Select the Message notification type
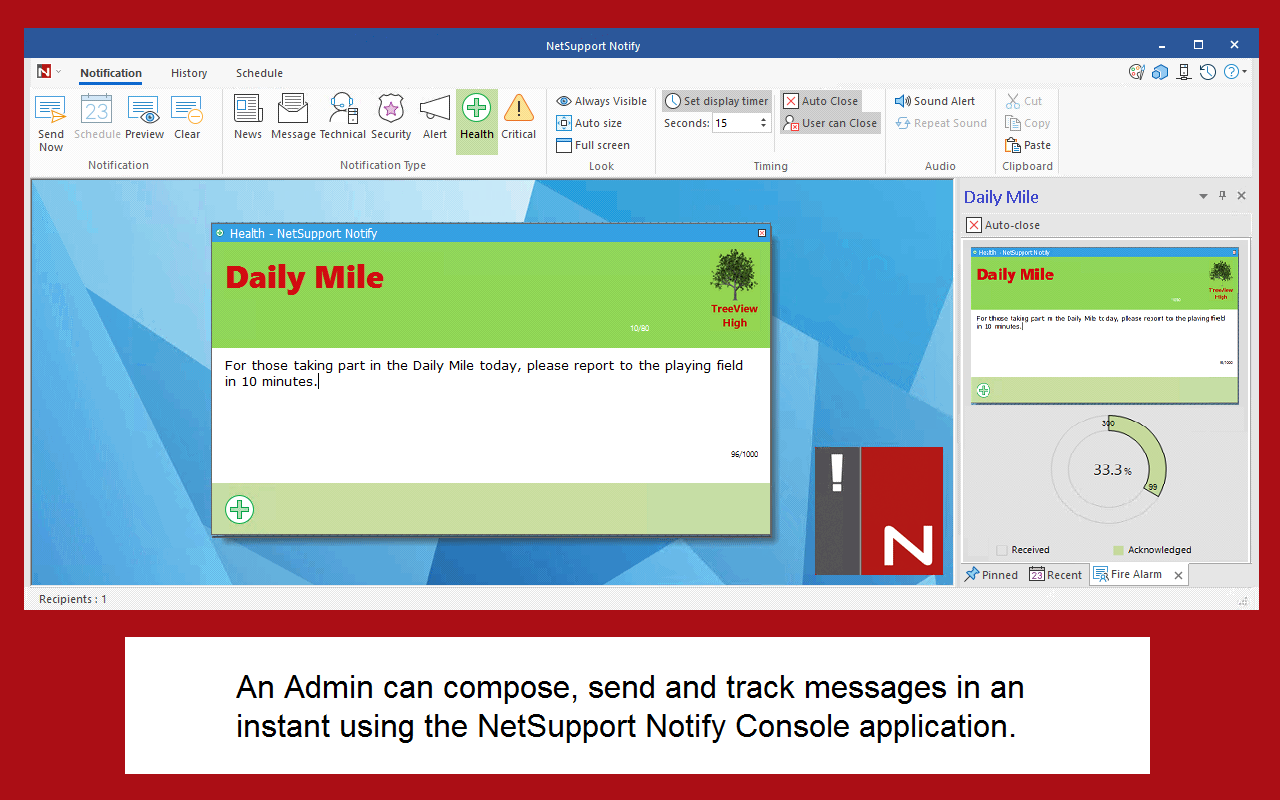Screen dimensions: 1280x800 click(x=293, y=118)
